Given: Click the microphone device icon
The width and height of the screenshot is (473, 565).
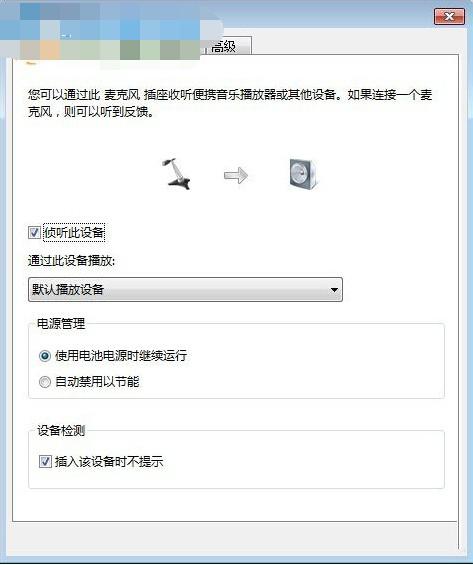Looking at the screenshot, I should pos(176,174).
